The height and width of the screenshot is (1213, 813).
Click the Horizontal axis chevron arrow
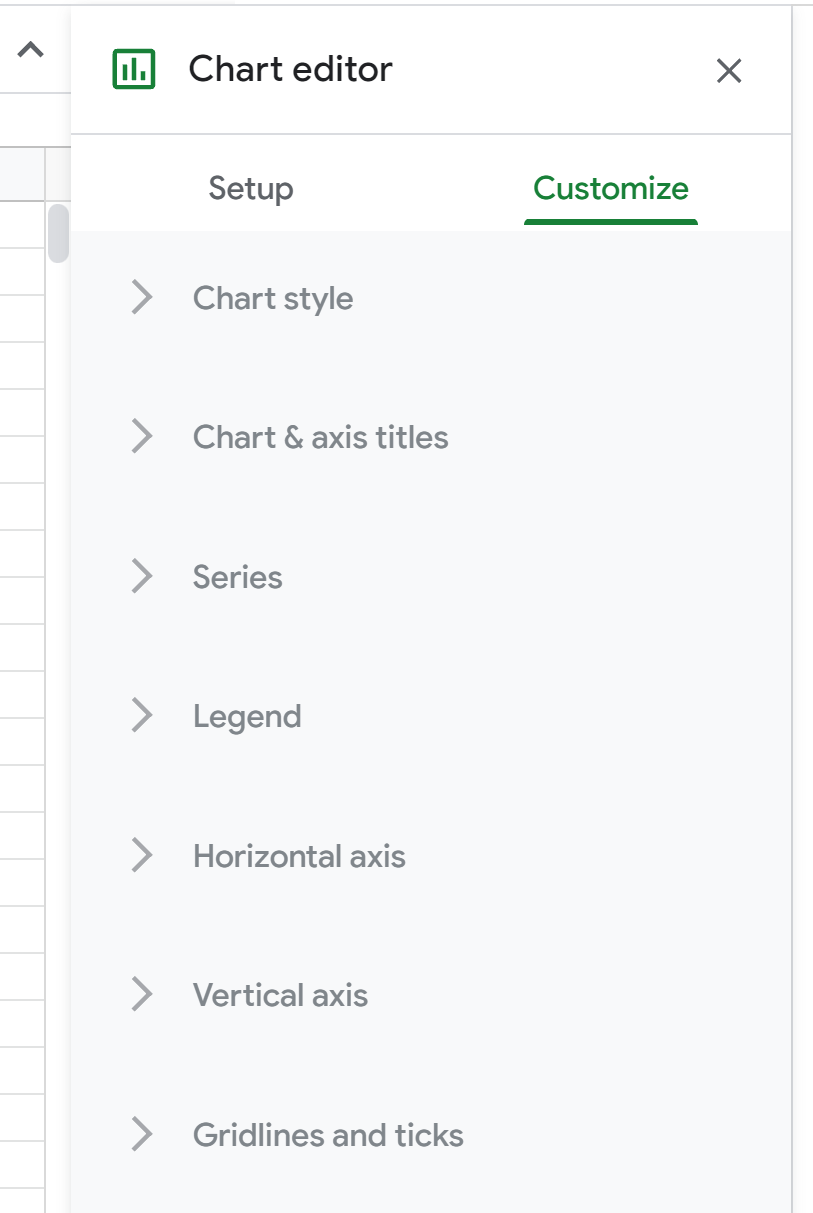pos(142,856)
